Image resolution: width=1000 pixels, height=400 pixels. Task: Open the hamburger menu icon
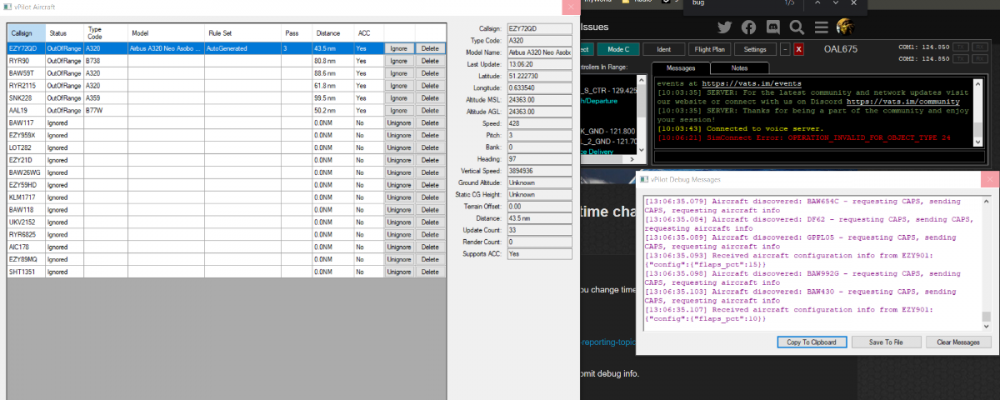coord(820,27)
